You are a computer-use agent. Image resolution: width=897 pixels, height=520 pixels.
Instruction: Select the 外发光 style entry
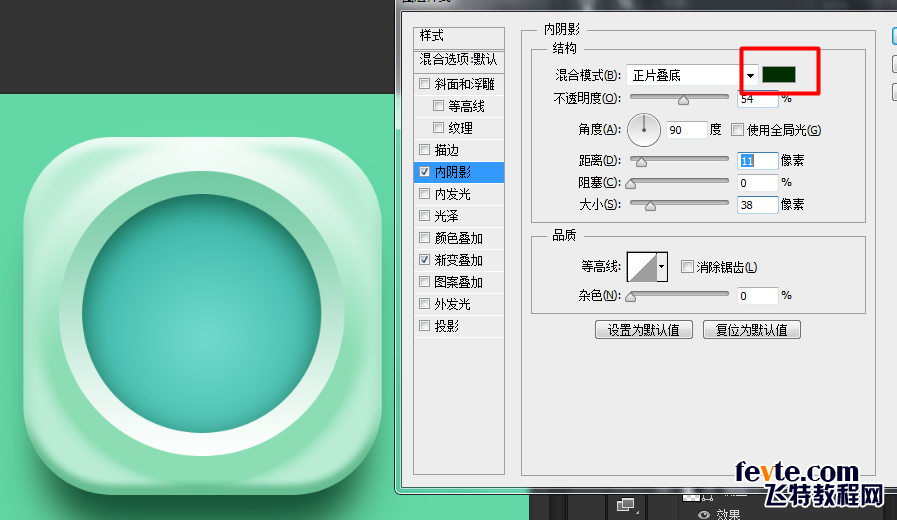452,304
